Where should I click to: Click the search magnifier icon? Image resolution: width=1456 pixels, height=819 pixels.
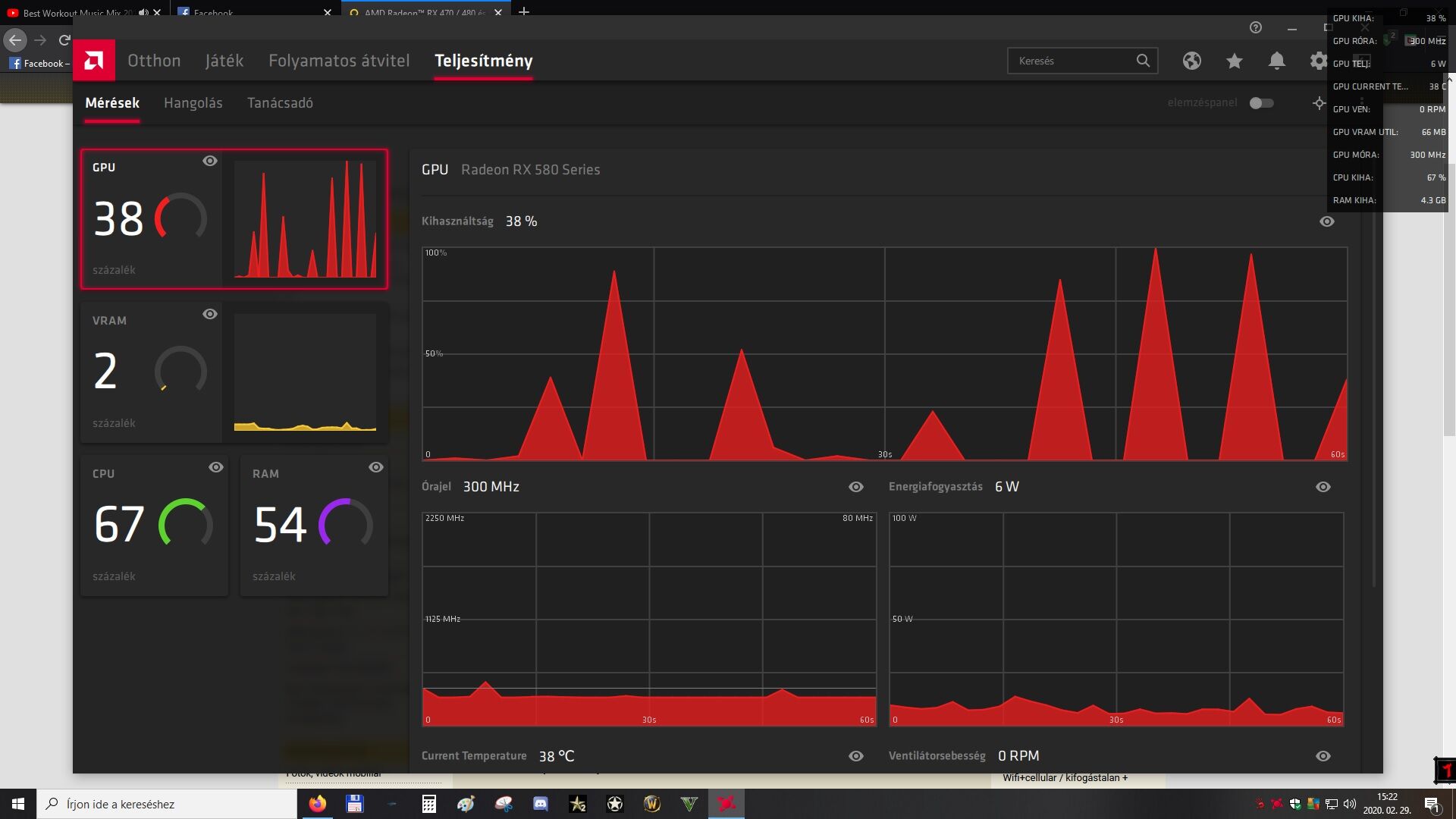click(1143, 61)
